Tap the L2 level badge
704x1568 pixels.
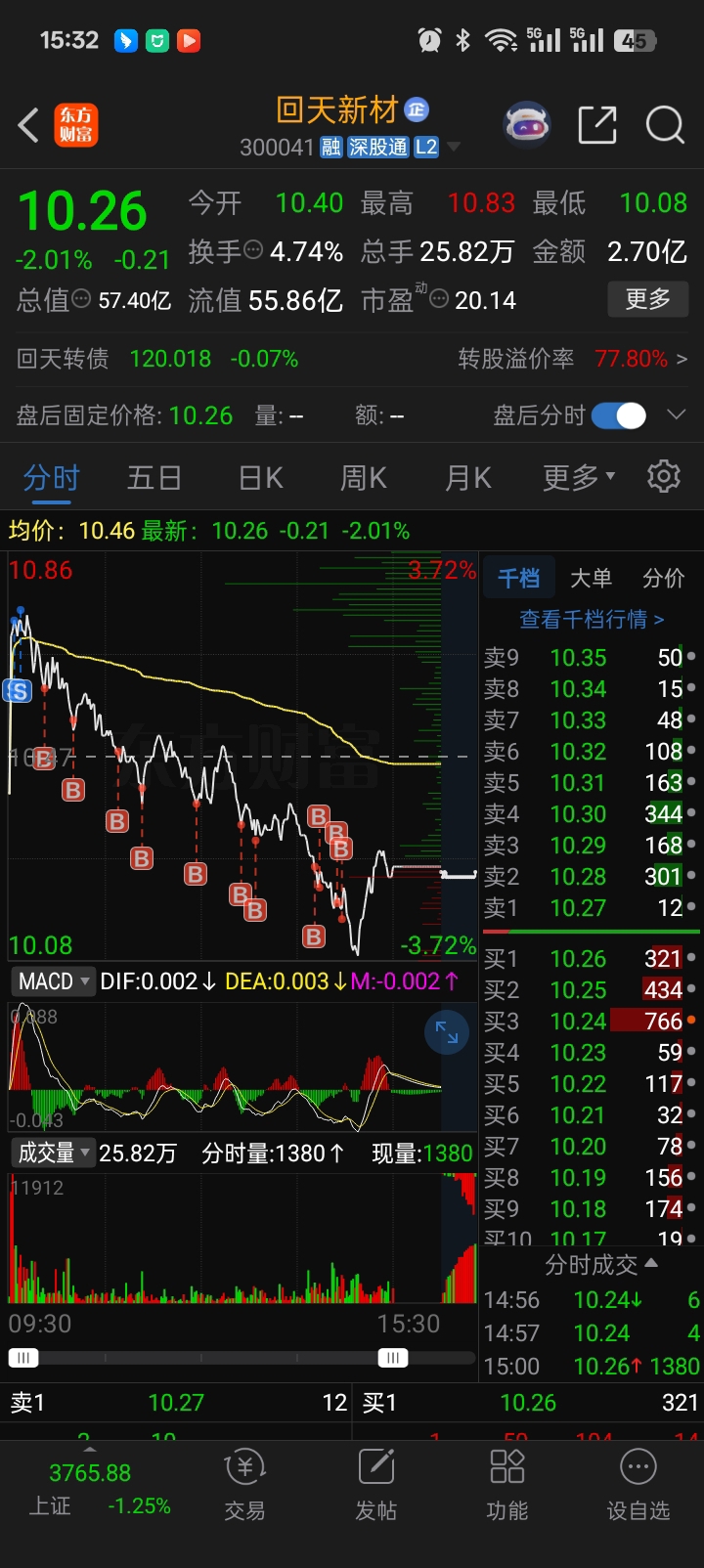(x=426, y=148)
